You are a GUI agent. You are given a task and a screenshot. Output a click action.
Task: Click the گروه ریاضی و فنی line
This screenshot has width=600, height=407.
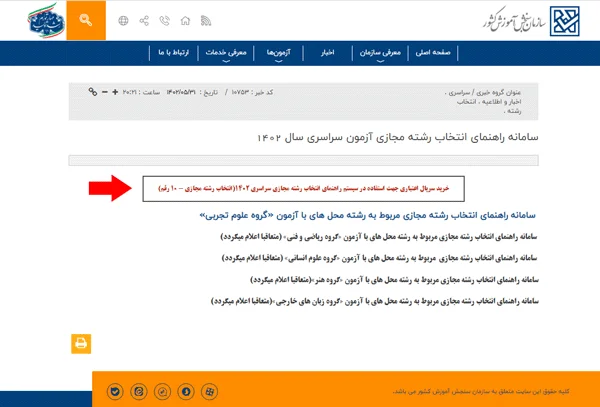(x=379, y=237)
